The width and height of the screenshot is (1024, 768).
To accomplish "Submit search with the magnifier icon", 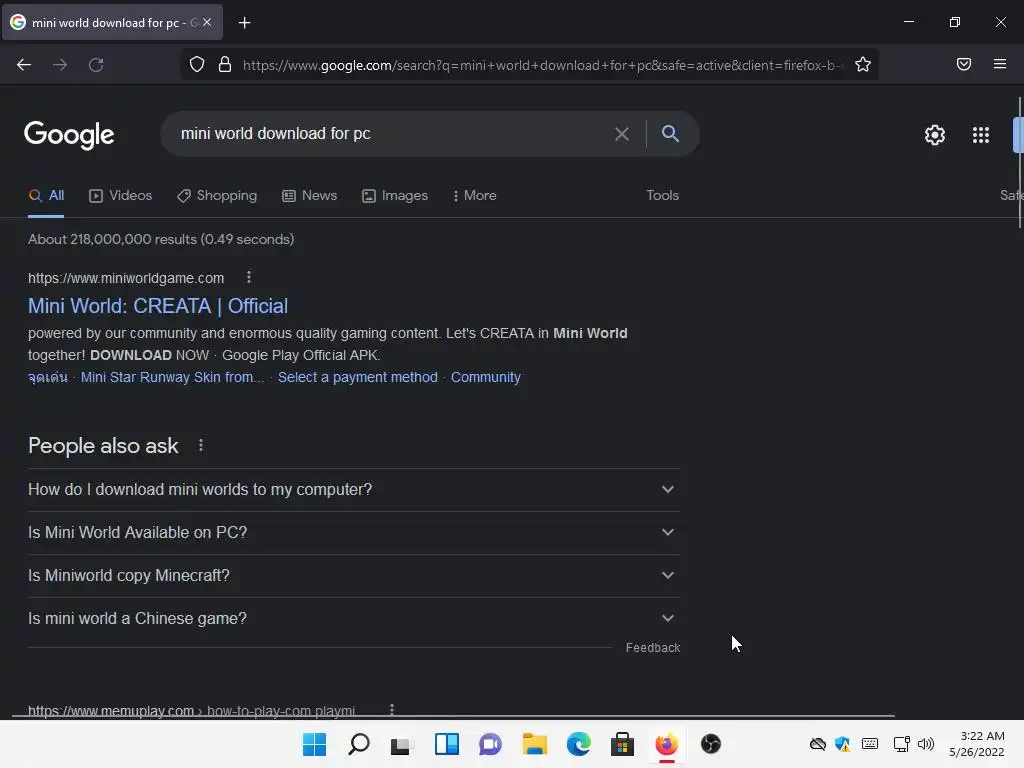I will coord(670,133).
